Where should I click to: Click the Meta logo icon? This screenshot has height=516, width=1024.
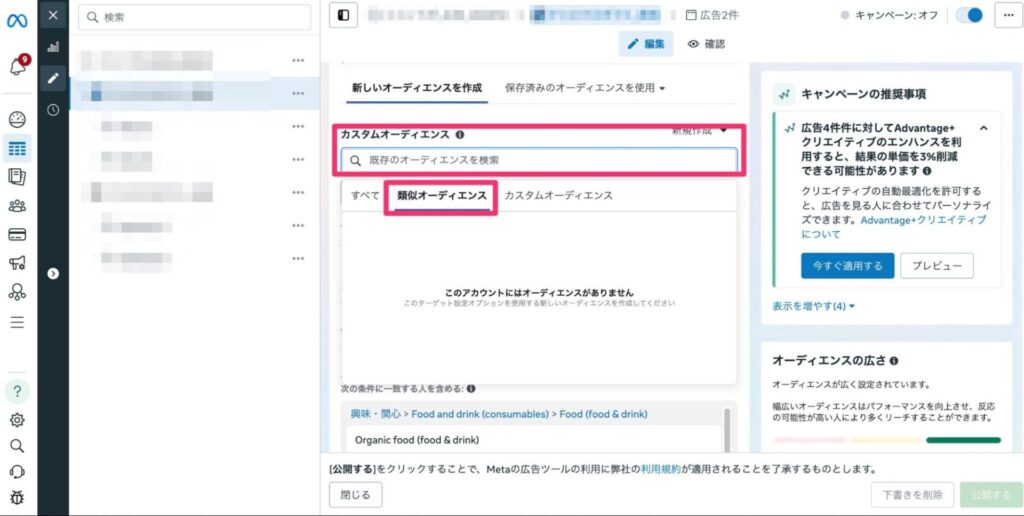pyautogui.click(x=17, y=17)
